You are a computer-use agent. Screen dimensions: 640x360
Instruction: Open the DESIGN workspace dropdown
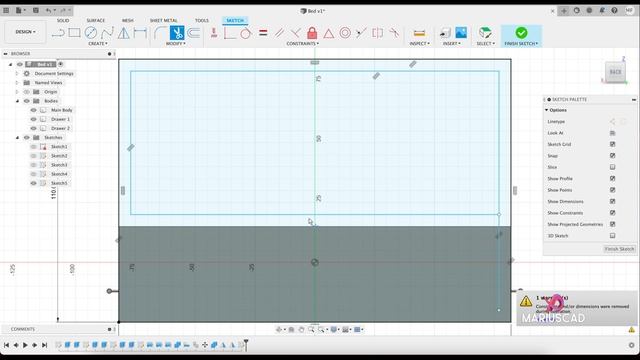point(25,32)
